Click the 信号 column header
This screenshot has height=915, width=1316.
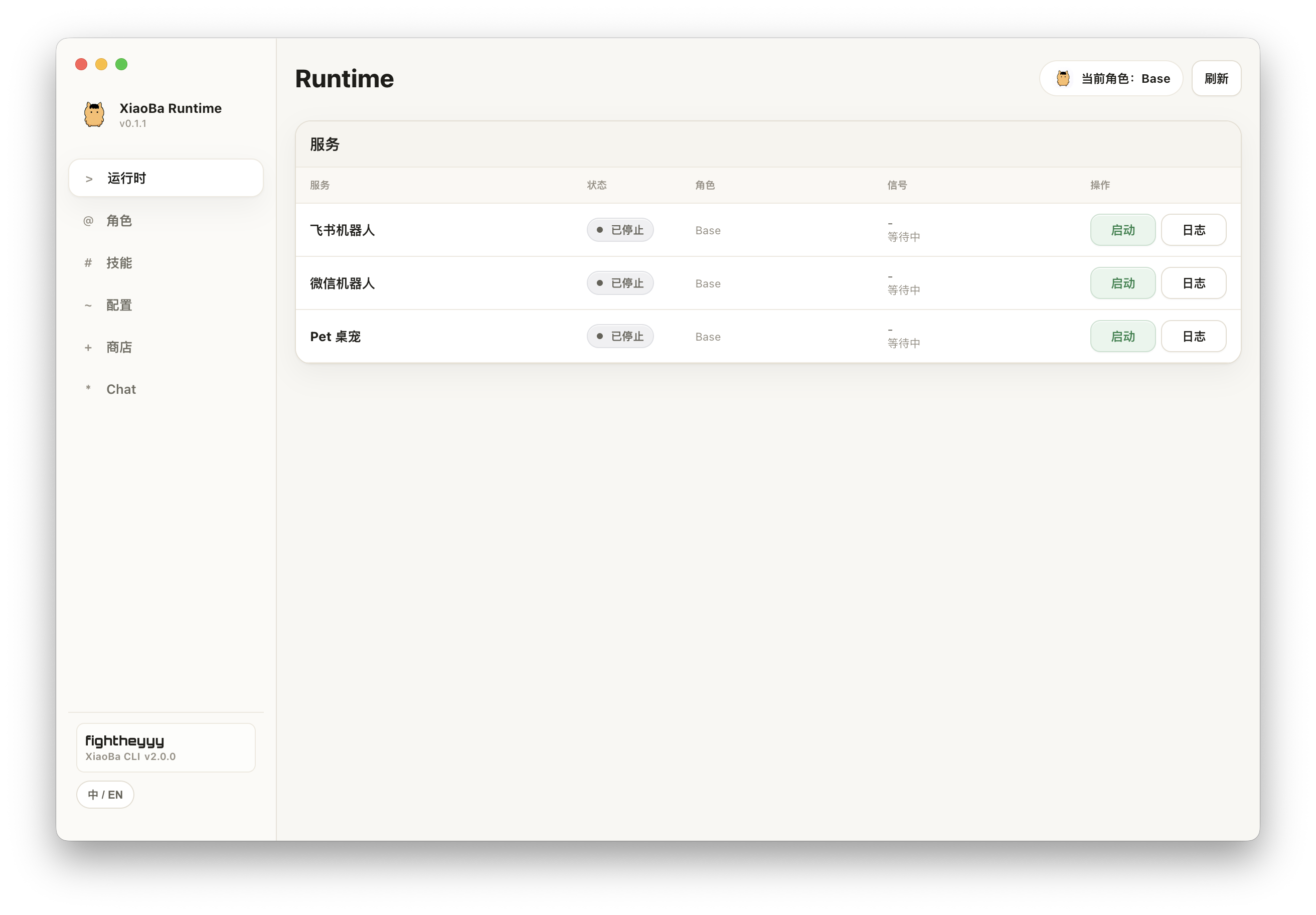(x=897, y=185)
